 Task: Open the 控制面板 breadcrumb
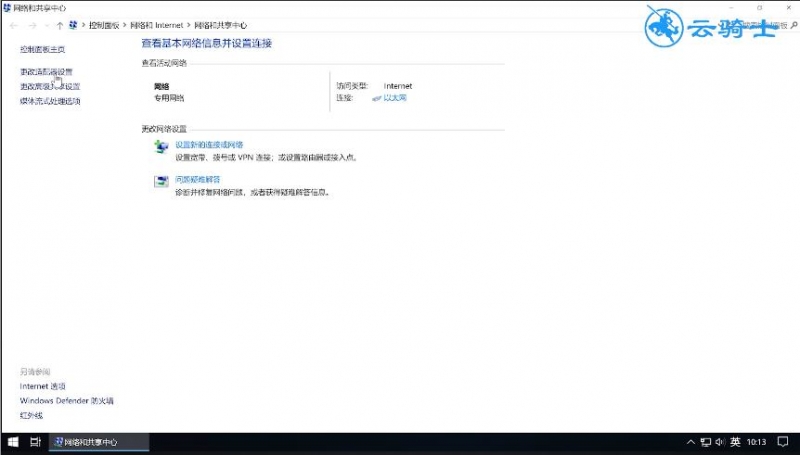[x=104, y=25]
